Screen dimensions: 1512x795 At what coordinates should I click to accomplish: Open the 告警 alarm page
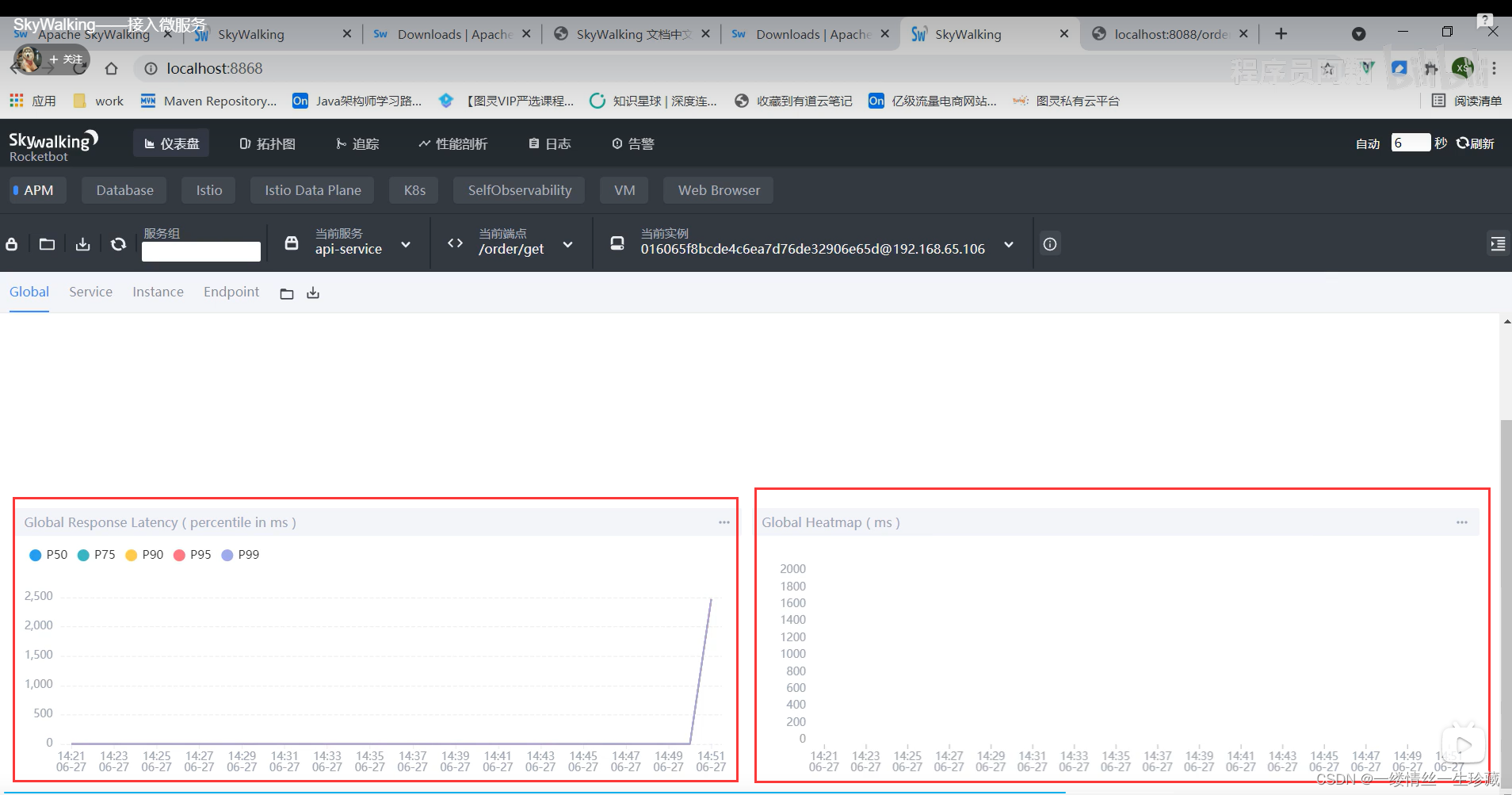632,143
